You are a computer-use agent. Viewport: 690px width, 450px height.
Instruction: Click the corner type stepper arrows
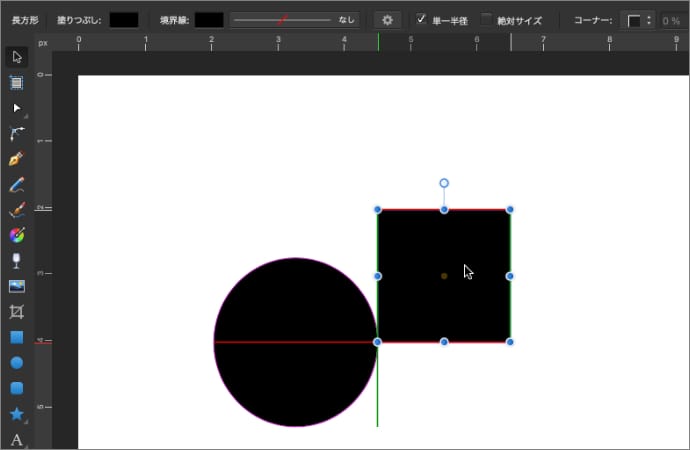coord(649,20)
